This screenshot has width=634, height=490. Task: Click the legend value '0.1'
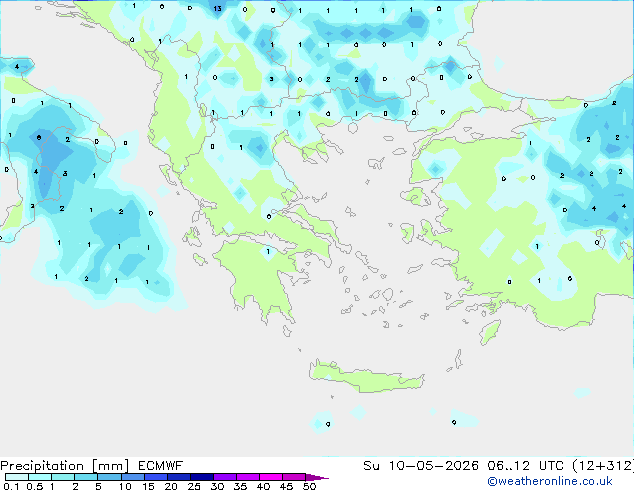[11, 486]
